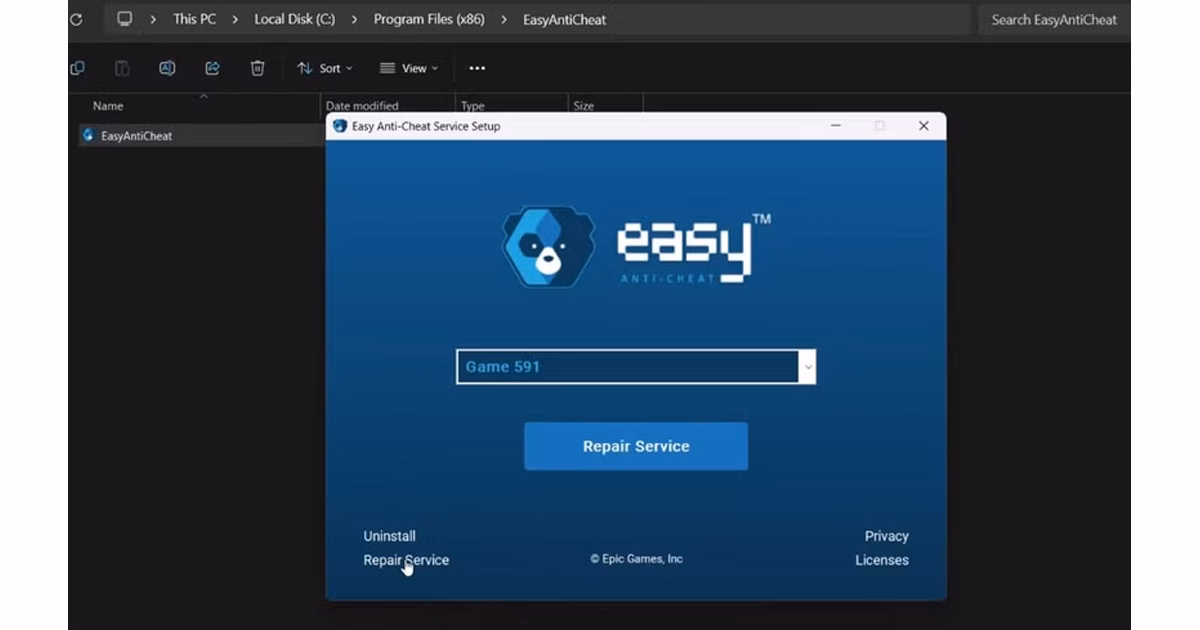Image resolution: width=1200 pixels, height=630 pixels.
Task: Open the Sort dropdown menu
Action: click(325, 68)
